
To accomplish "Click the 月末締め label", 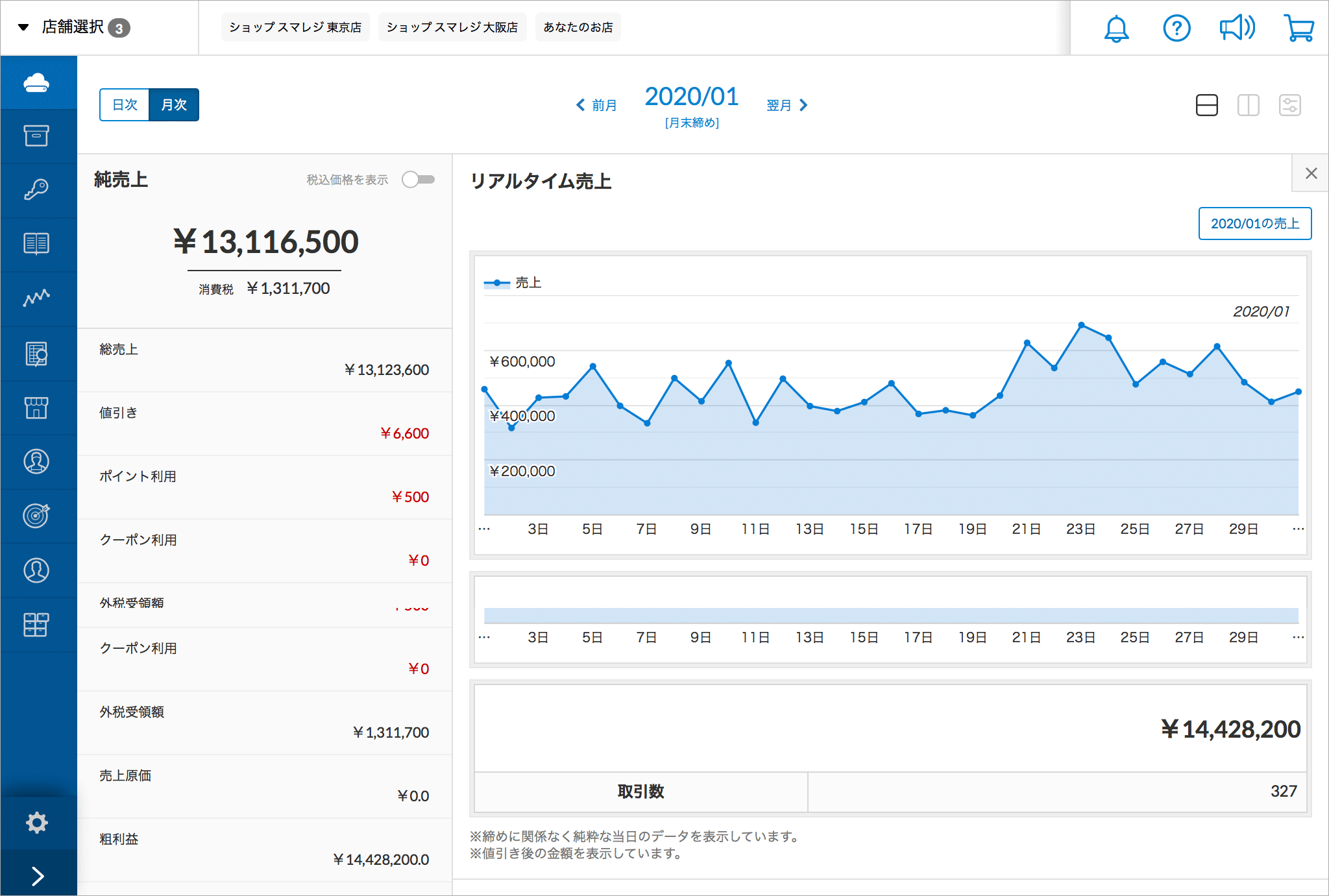I will coord(692,123).
